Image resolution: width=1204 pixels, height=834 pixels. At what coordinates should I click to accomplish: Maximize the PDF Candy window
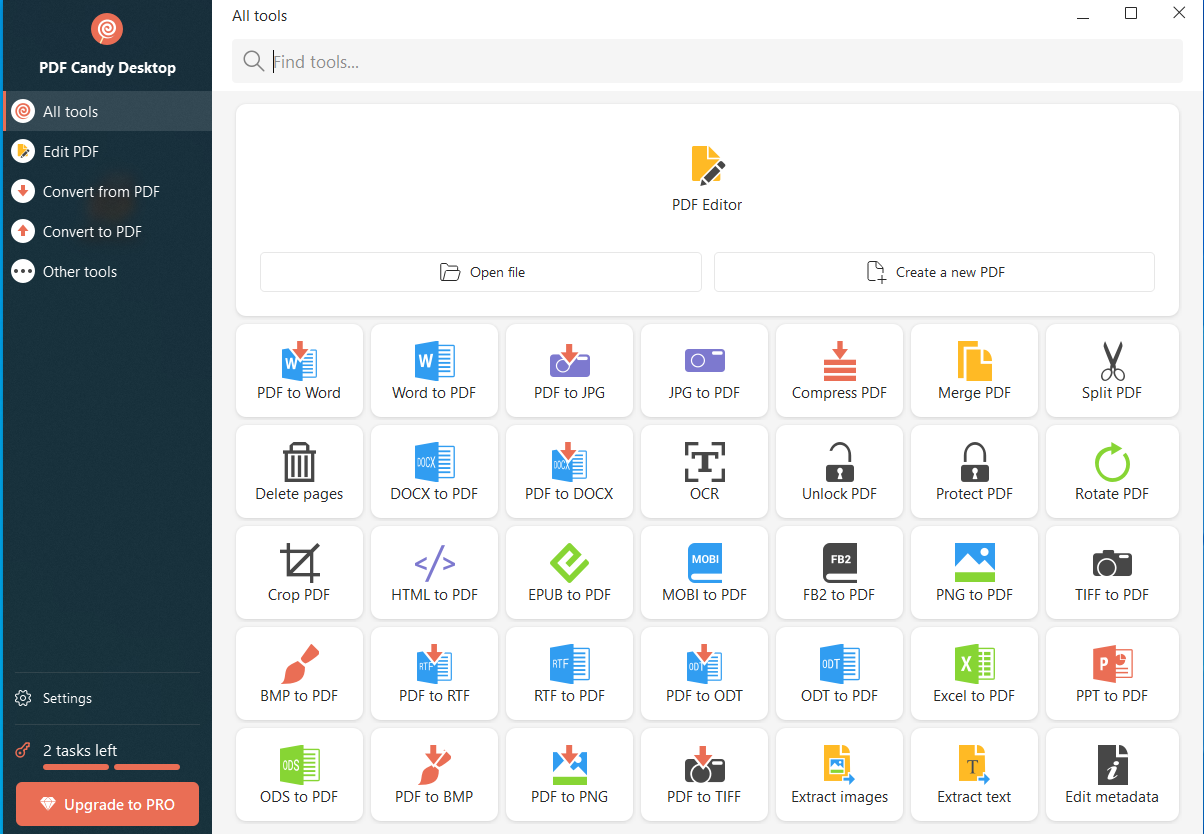(x=1131, y=14)
